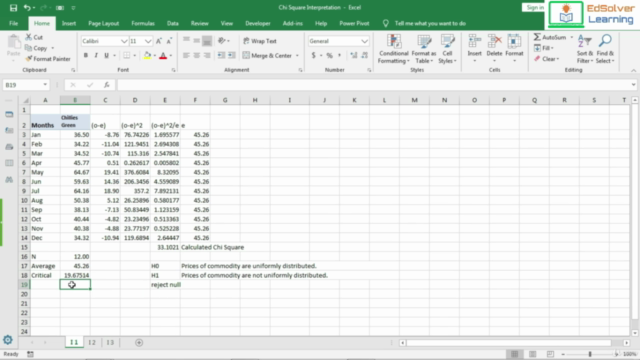Copy the selection

pyautogui.click(x=37, y=48)
